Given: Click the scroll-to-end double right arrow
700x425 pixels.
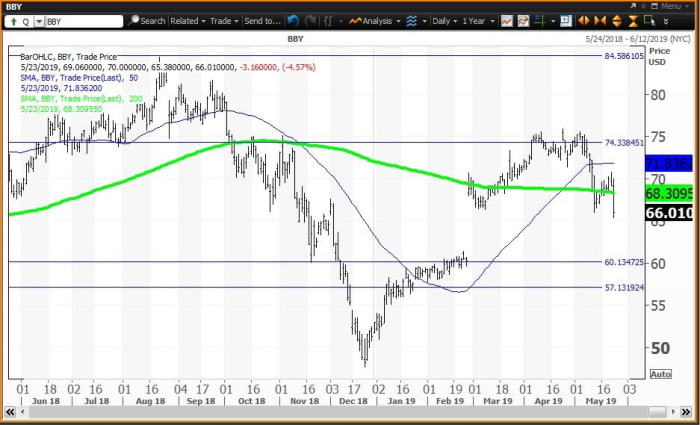Looking at the screenshot, I should [686, 412].
